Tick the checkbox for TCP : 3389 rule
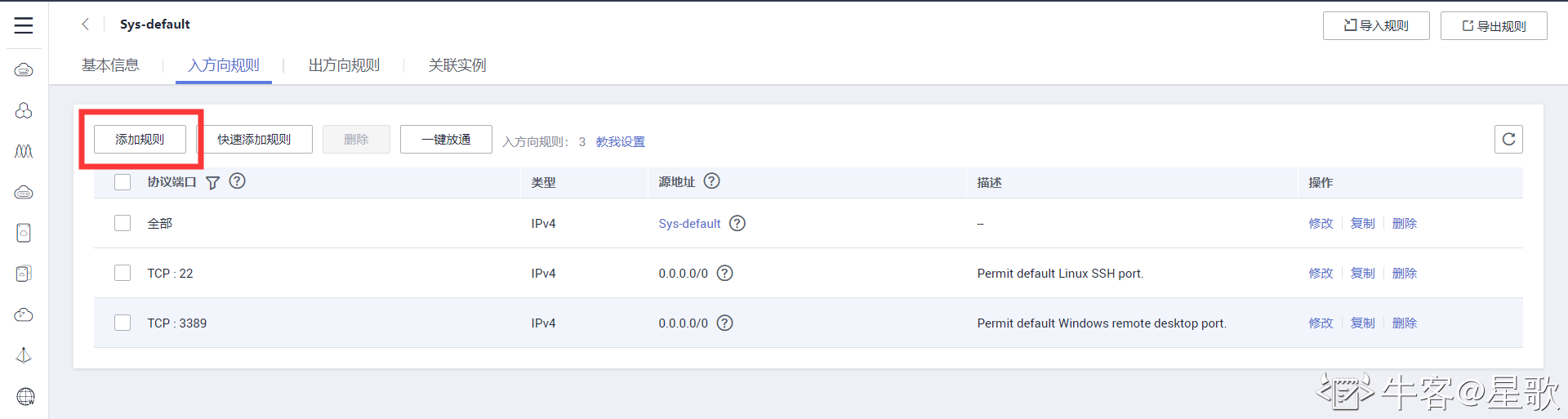 click(x=122, y=323)
